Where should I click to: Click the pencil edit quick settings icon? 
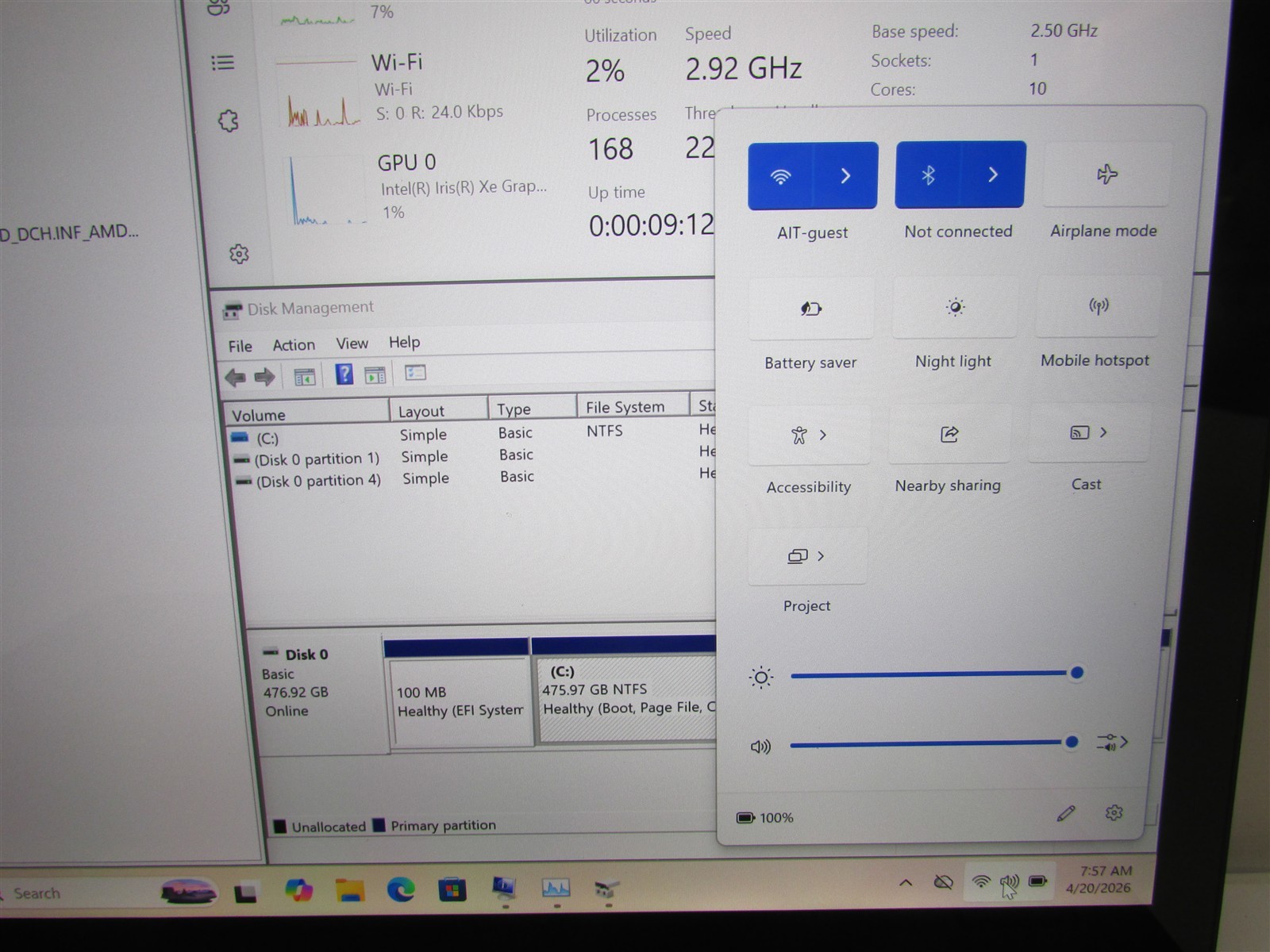(x=1066, y=813)
